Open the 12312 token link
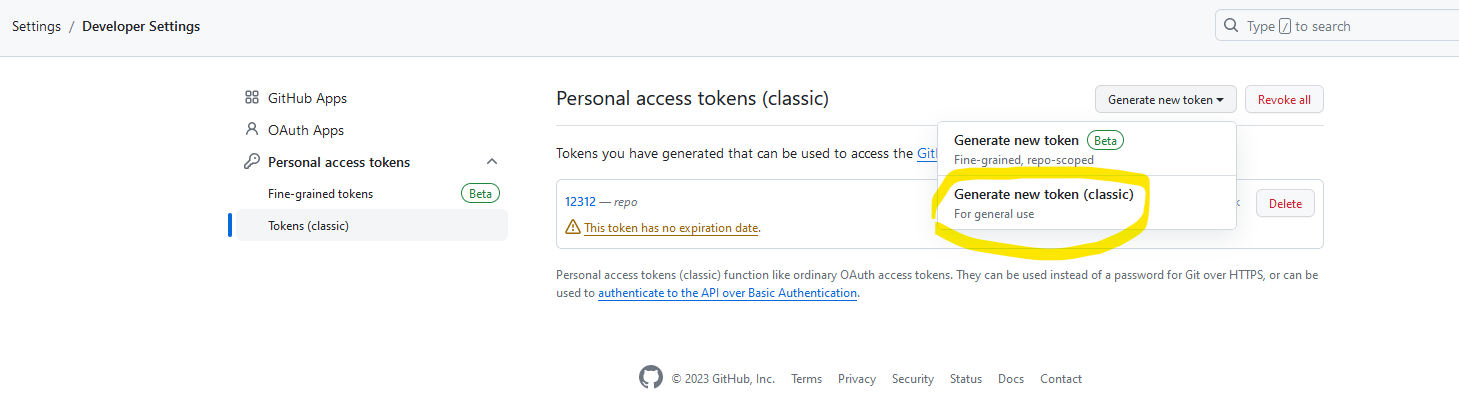1459x416 pixels. [580, 202]
